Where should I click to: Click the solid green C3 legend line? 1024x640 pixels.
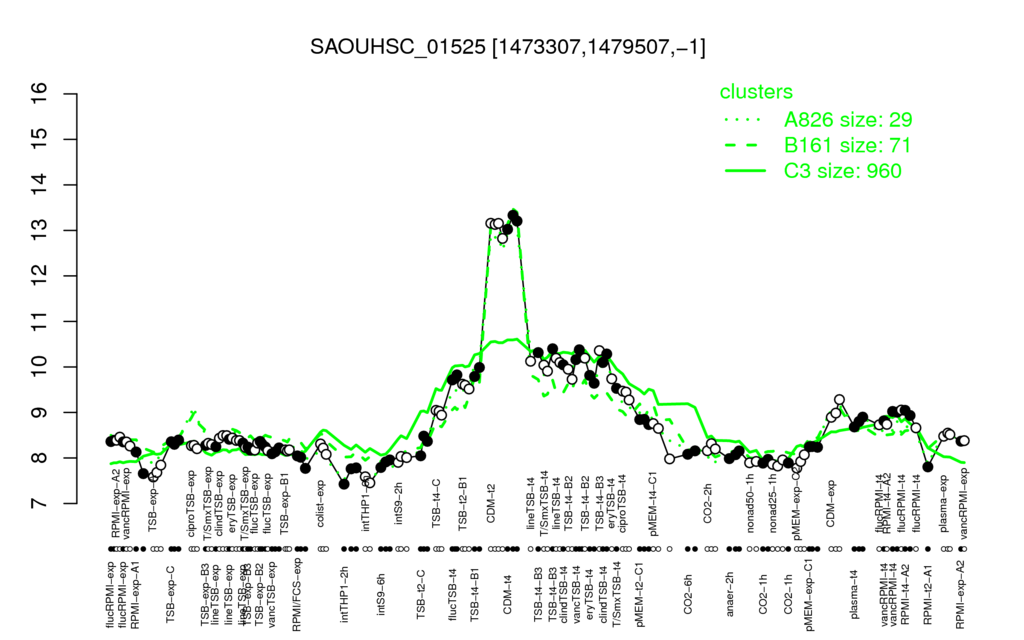pyautogui.click(x=745, y=170)
